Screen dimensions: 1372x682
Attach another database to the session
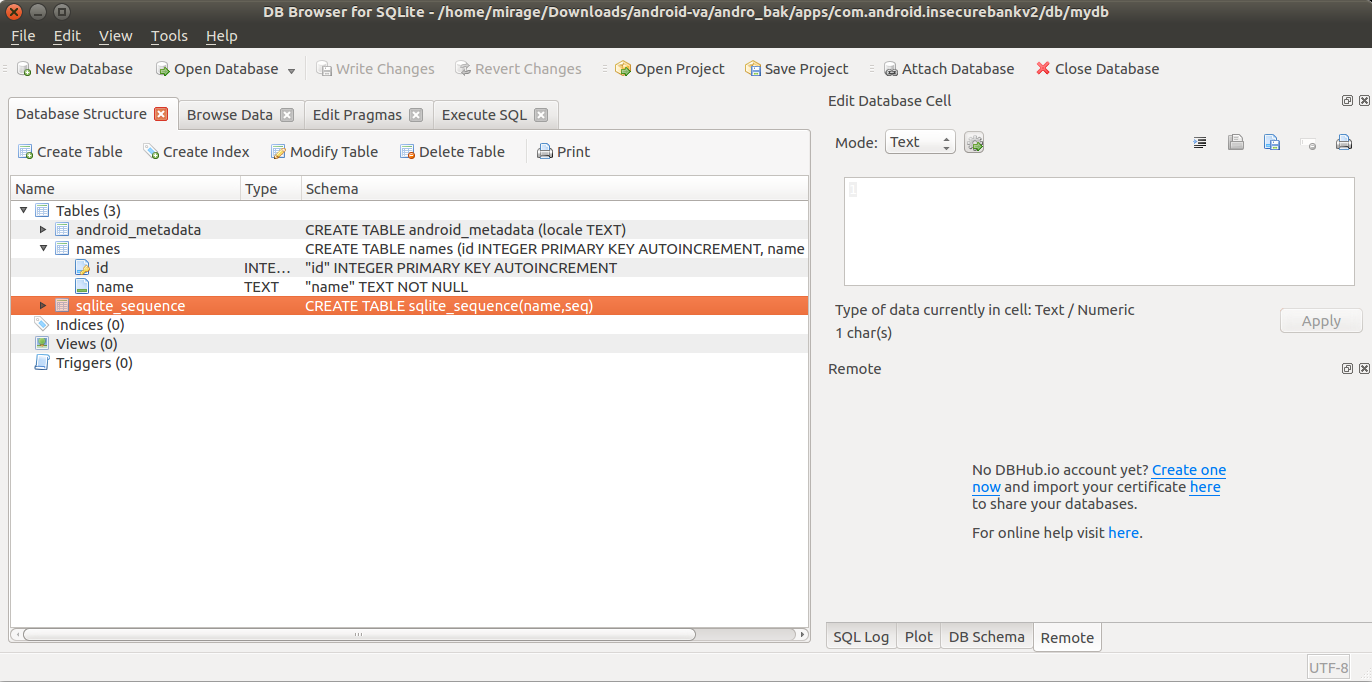[x=947, y=68]
